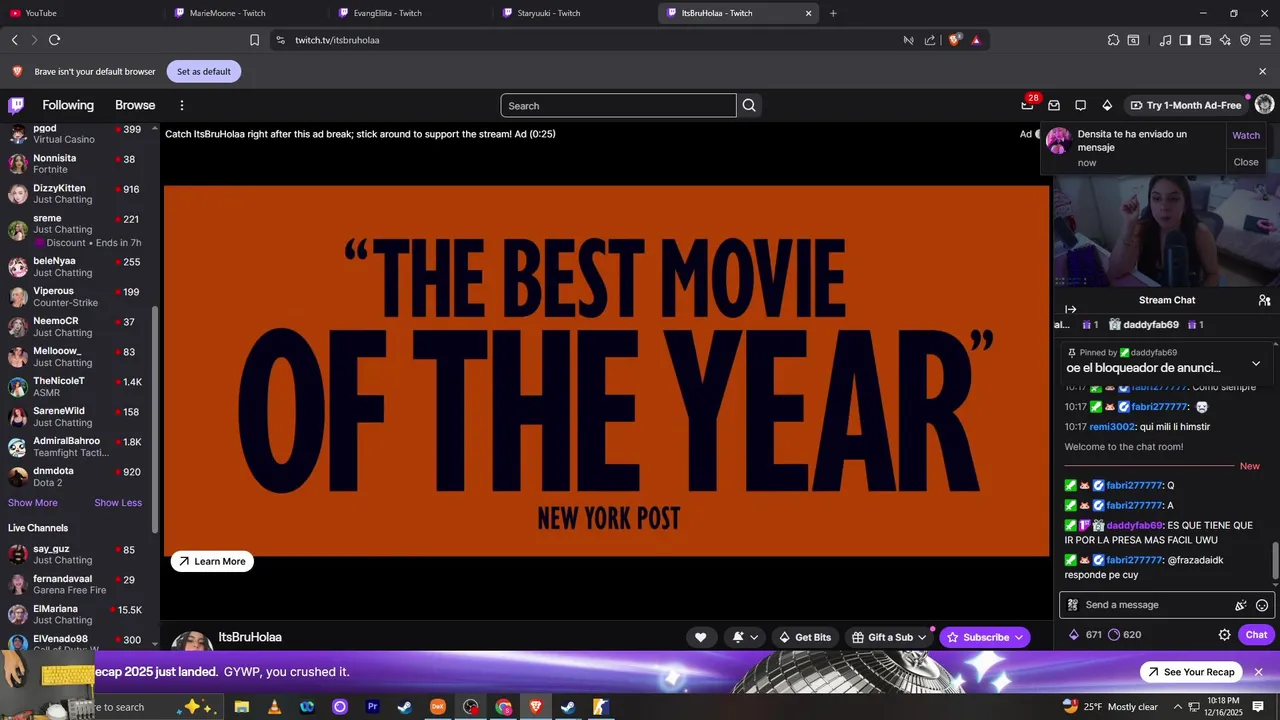Open the Gift a Sub dropdown chevron
Image resolution: width=1280 pixels, height=720 pixels.
(920, 637)
